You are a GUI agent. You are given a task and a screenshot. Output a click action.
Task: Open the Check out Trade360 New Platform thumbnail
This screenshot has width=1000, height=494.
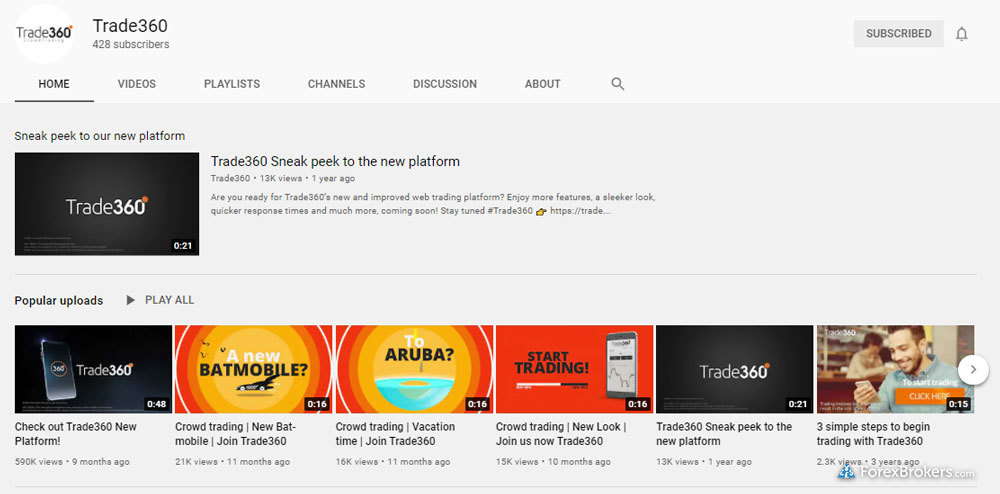93,369
